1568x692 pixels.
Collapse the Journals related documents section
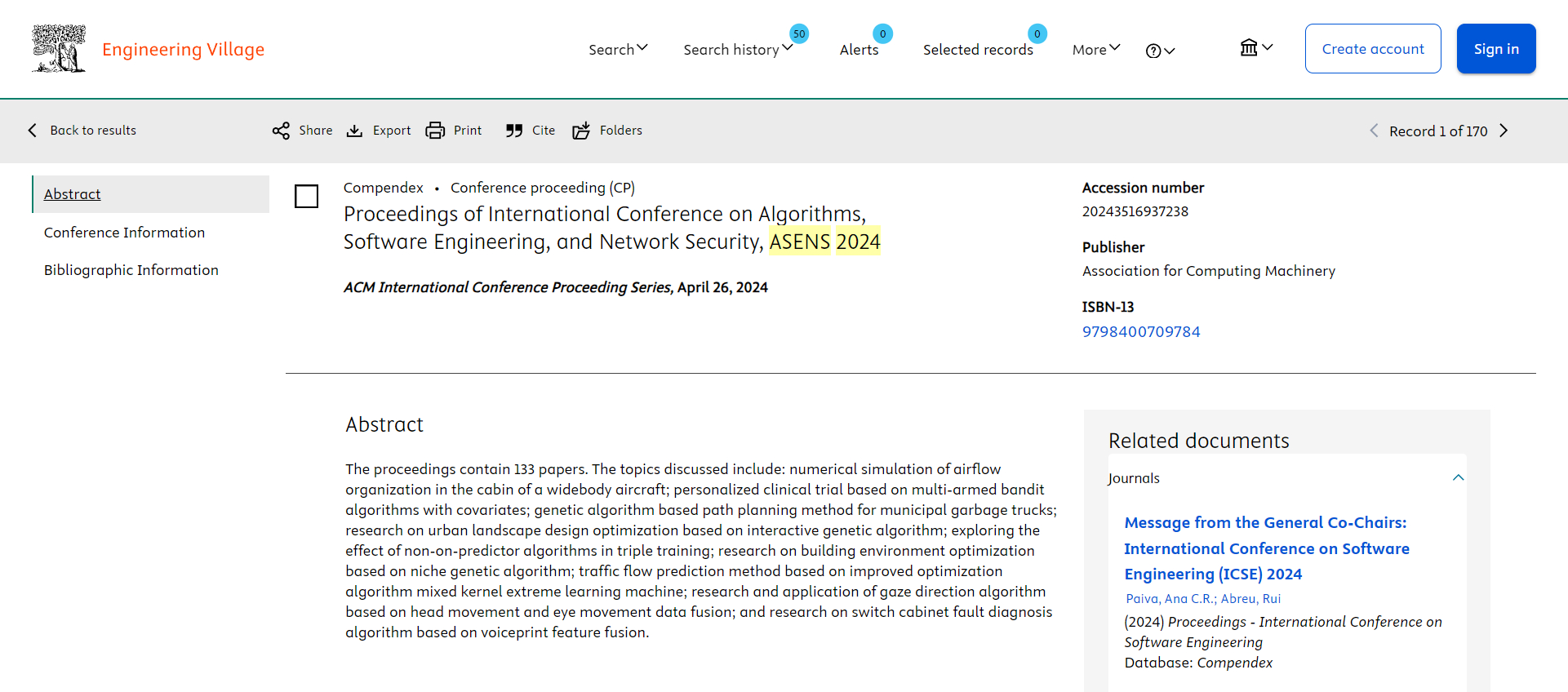click(1459, 477)
